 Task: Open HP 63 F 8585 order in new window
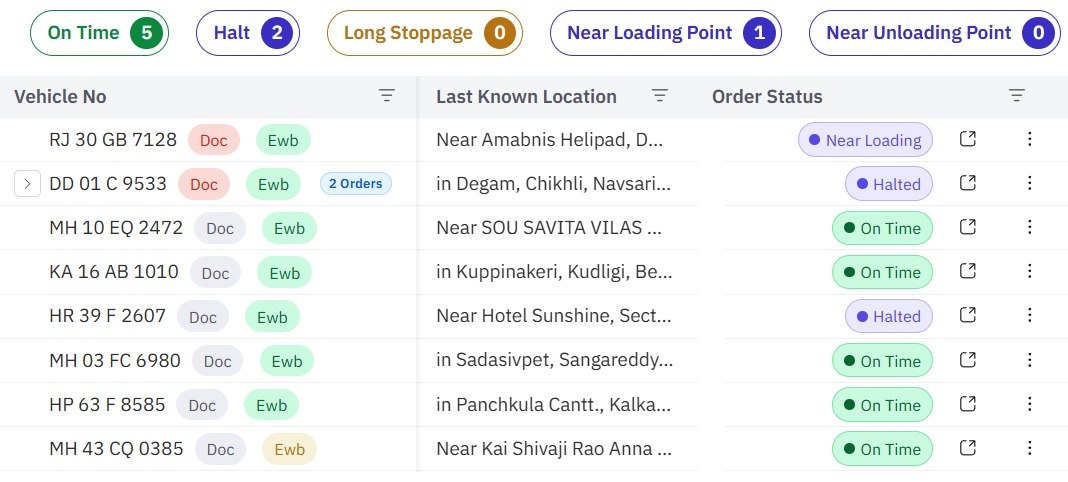pos(968,404)
